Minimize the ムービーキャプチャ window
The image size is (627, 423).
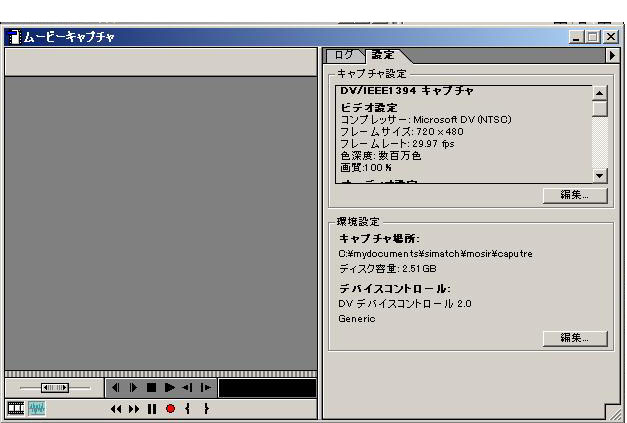point(576,37)
